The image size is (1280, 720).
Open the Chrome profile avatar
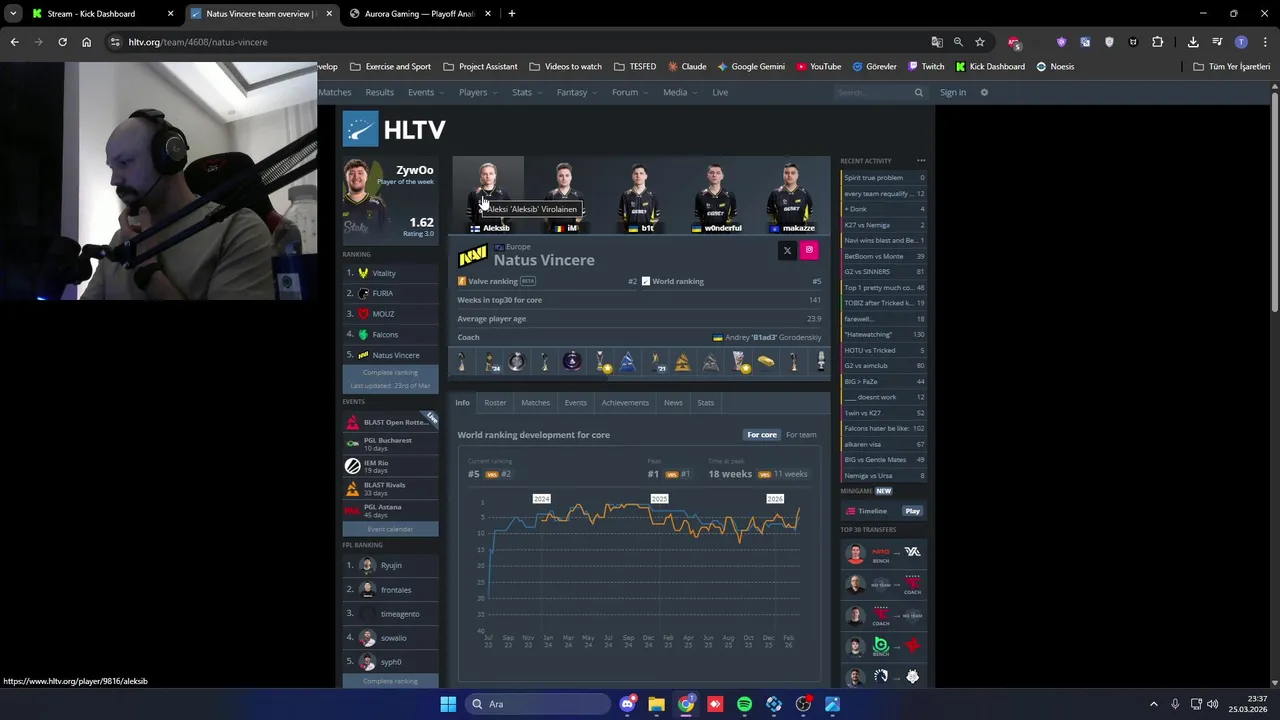(1241, 42)
